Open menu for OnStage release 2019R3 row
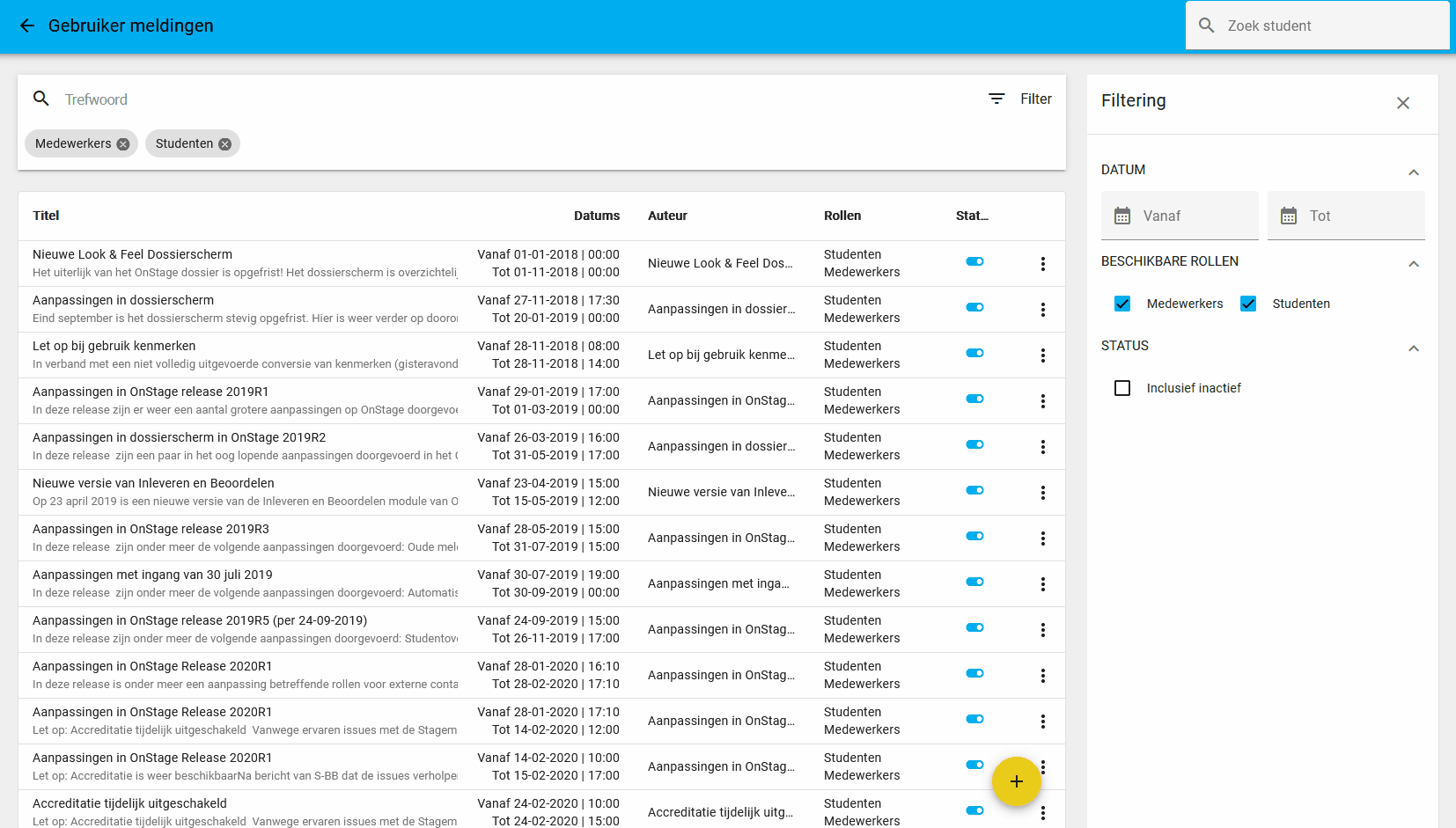Image resolution: width=1456 pixels, height=828 pixels. point(1043,539)
